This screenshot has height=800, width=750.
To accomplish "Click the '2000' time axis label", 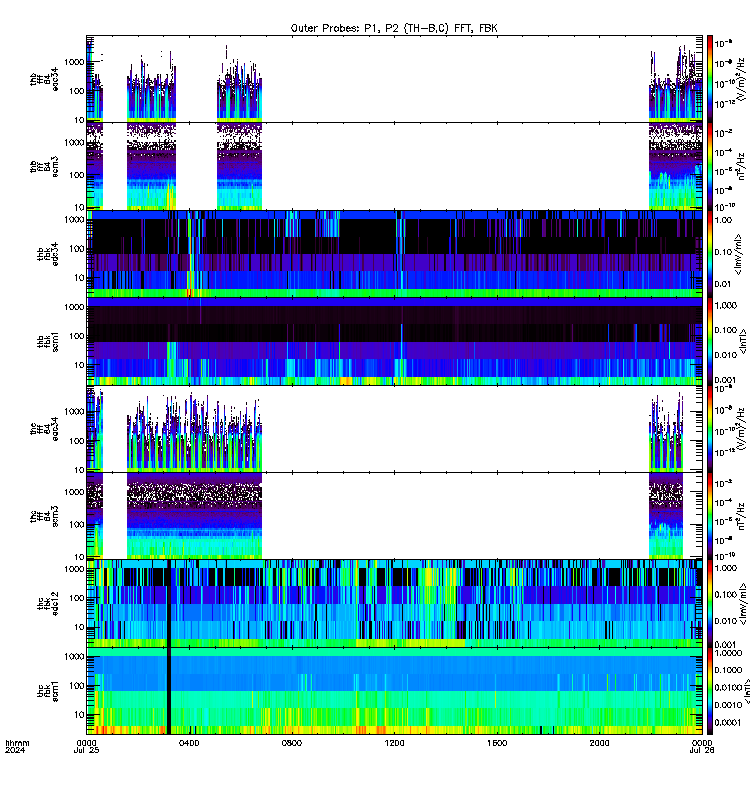I will click(x=599, y=743).
